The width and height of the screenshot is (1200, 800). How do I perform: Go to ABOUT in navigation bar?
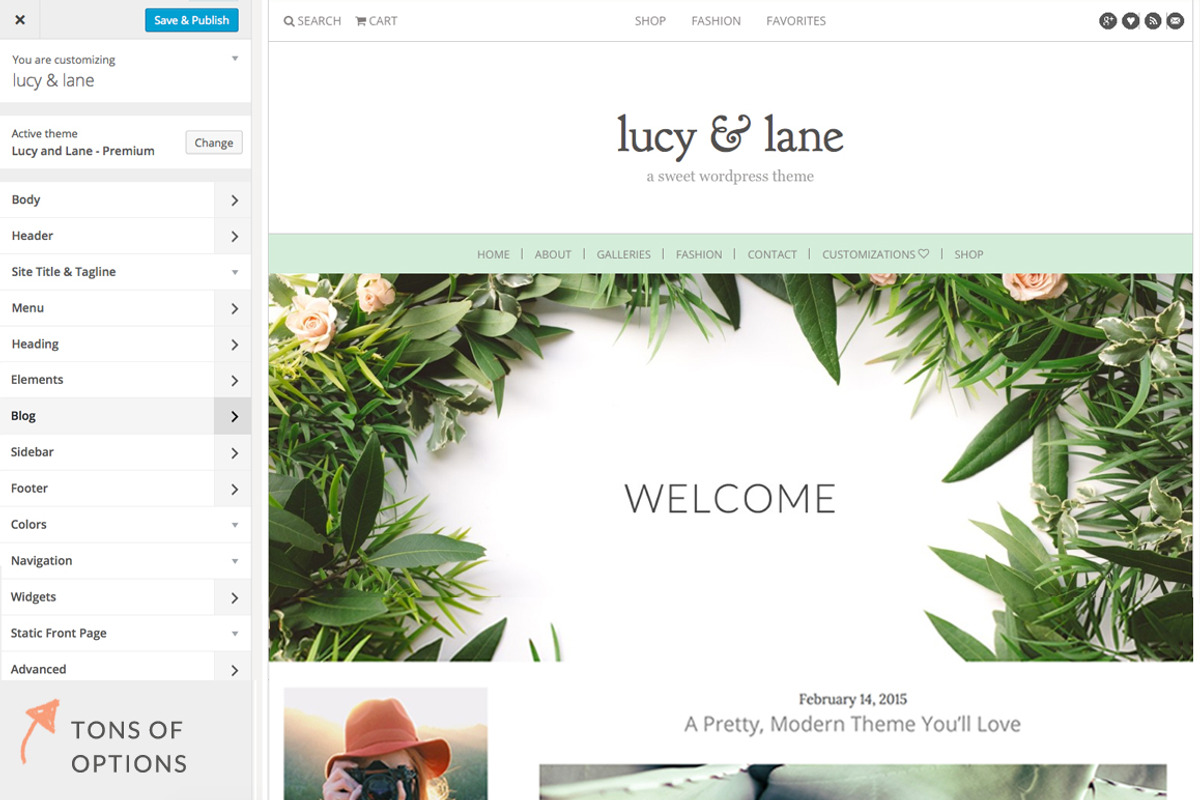[x=553, y=255]
